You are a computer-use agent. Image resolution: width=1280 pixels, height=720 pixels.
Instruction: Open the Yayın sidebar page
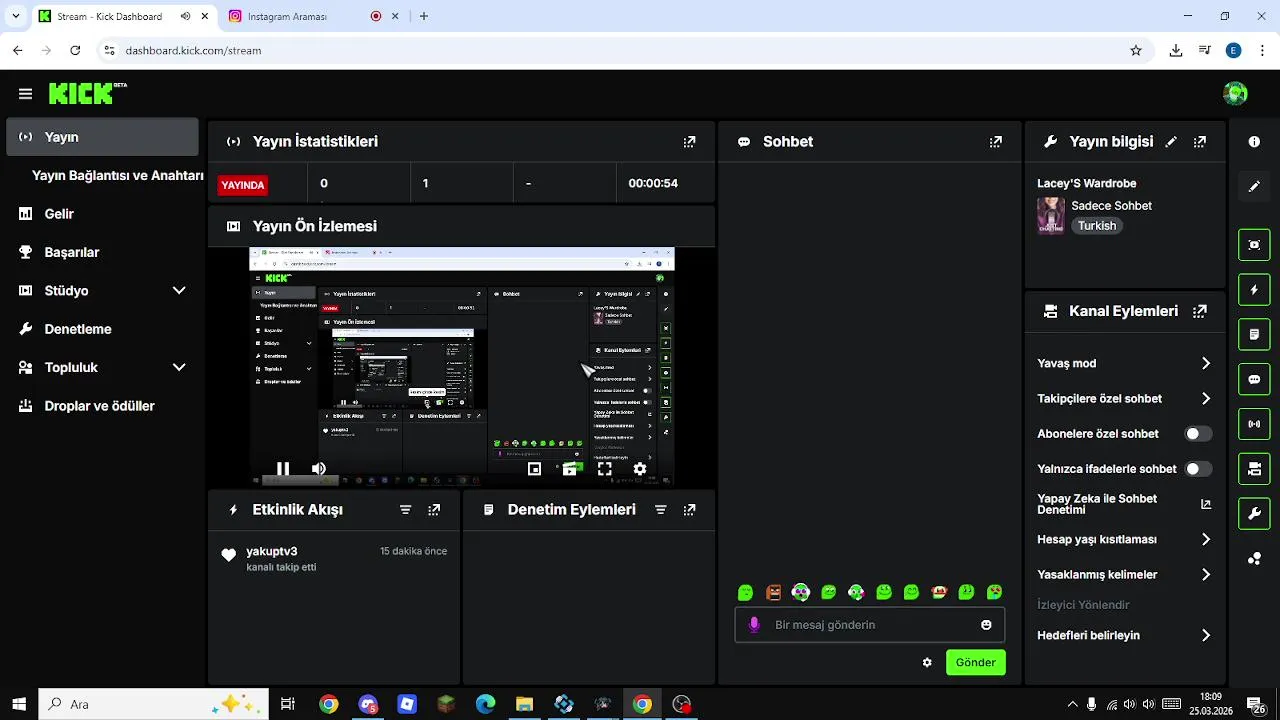coord(102,137)
